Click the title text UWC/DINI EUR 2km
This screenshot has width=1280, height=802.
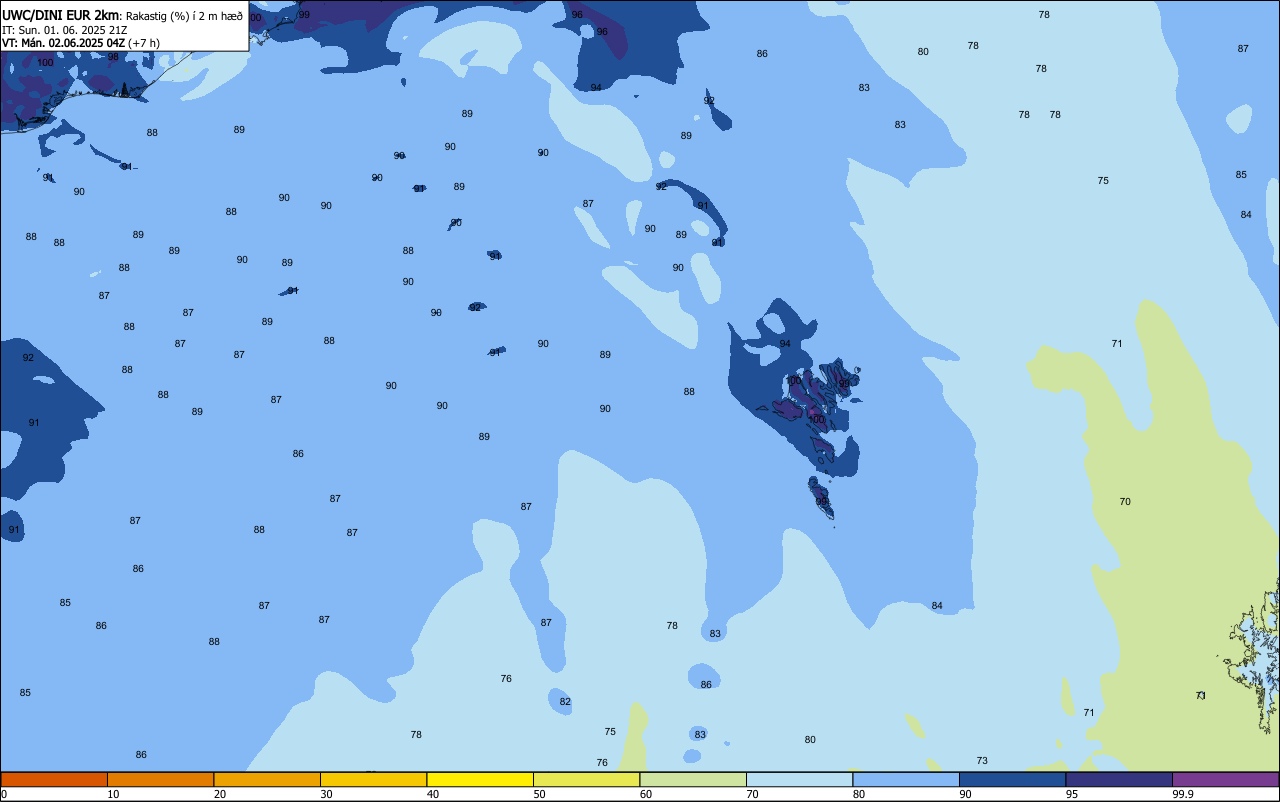pos(61,15)
